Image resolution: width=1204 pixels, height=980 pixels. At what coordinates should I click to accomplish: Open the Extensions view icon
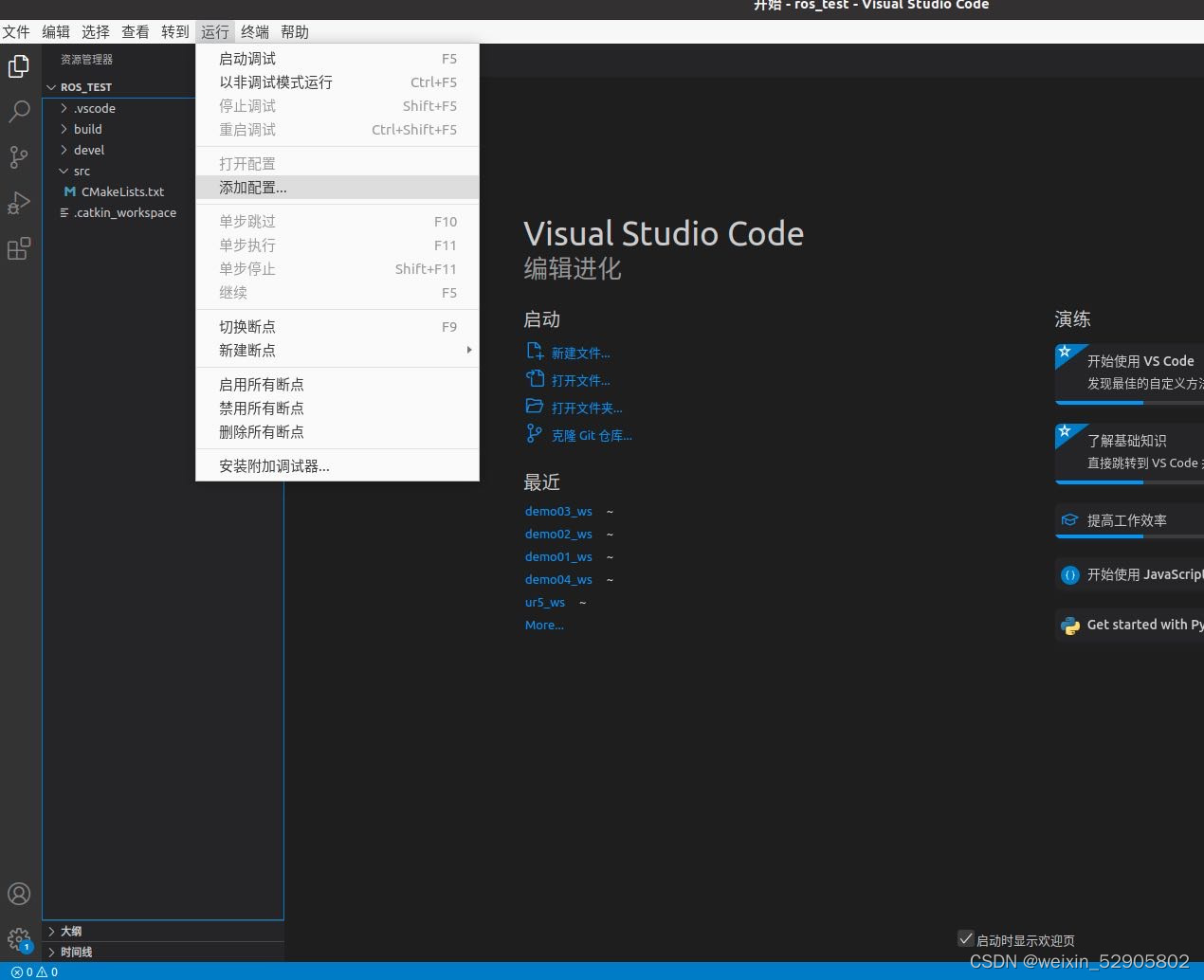point(19,248)
